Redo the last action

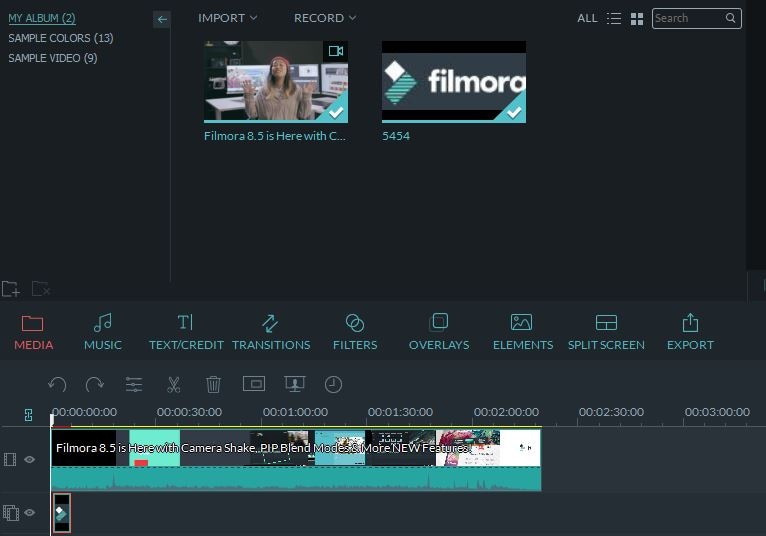click(94, 385)
